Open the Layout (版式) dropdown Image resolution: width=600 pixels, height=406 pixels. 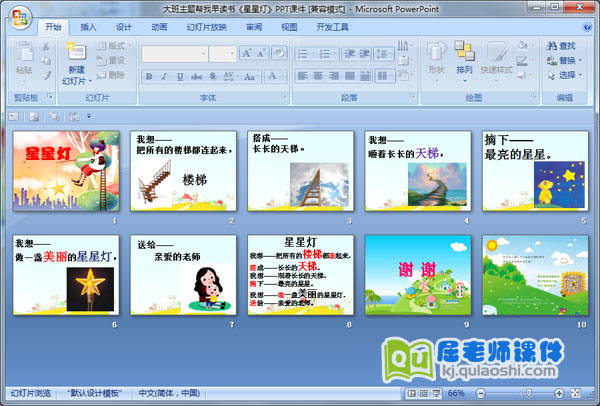coord(114,46)
